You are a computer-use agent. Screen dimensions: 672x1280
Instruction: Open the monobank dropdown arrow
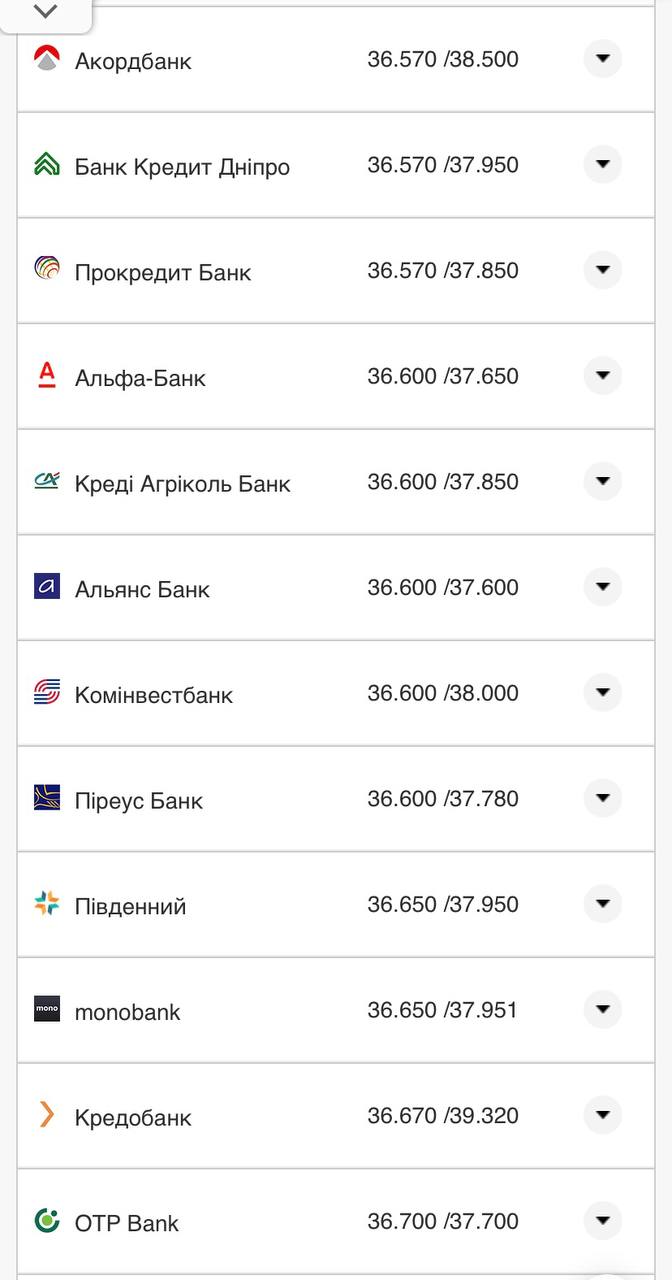(602, 1010)
